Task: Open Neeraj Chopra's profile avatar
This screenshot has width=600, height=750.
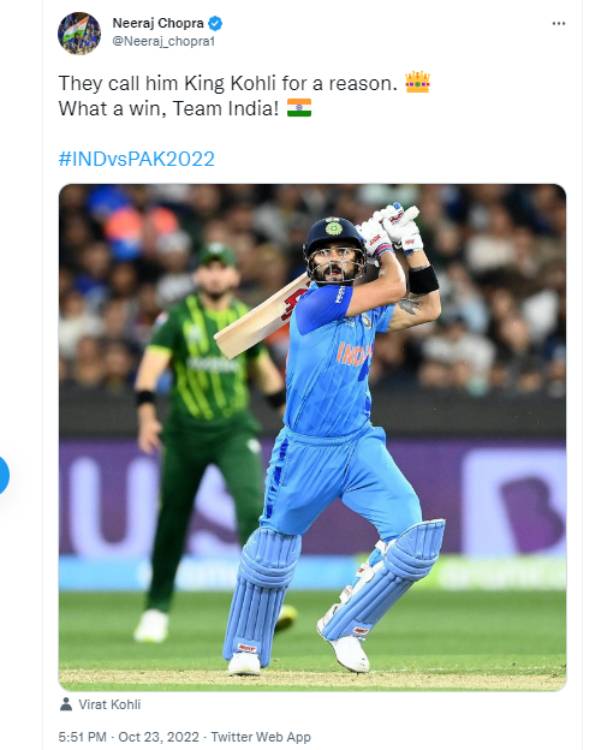Action: 78,33
